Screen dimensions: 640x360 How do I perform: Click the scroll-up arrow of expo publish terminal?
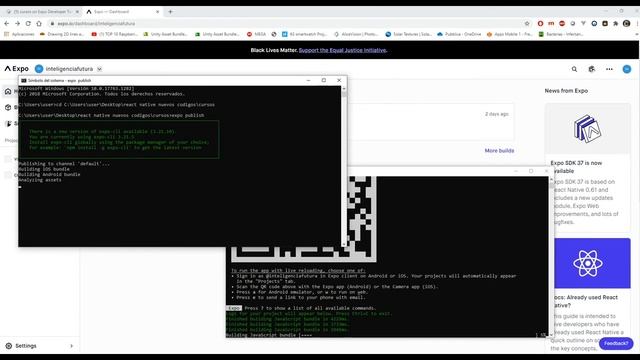[x=344, y=89]
